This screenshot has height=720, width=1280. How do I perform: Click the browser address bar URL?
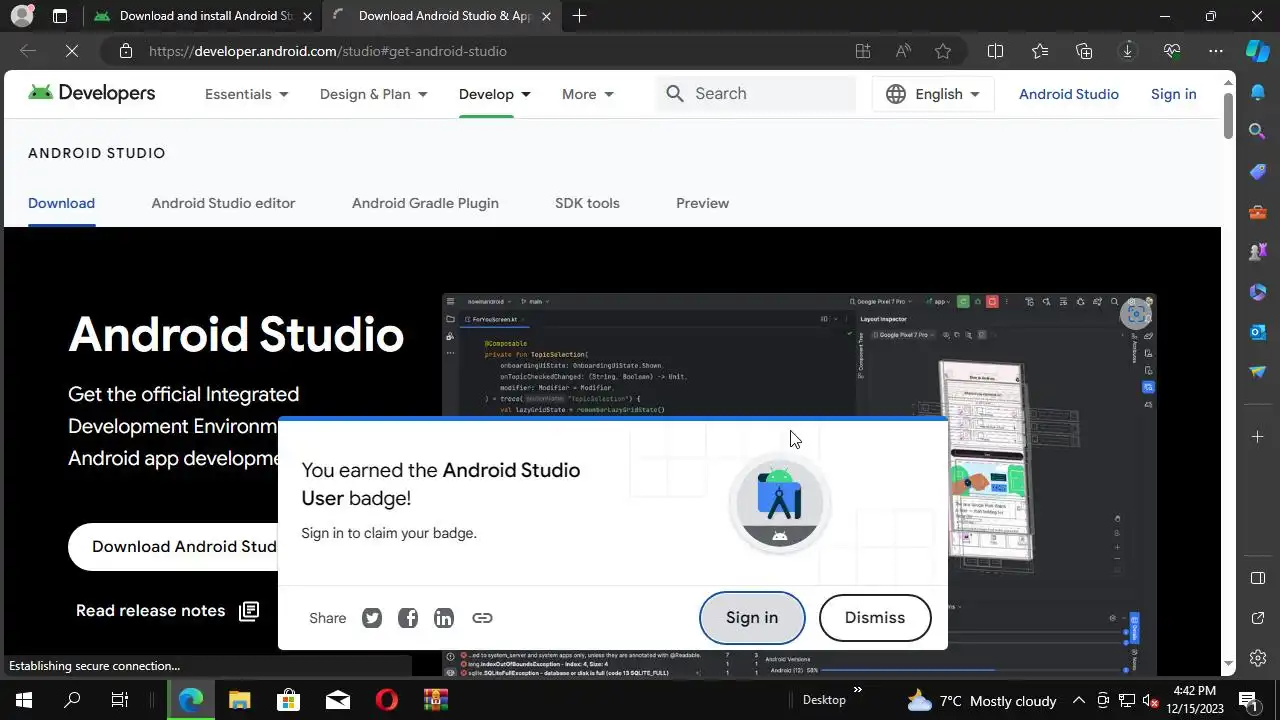[328, 51]
